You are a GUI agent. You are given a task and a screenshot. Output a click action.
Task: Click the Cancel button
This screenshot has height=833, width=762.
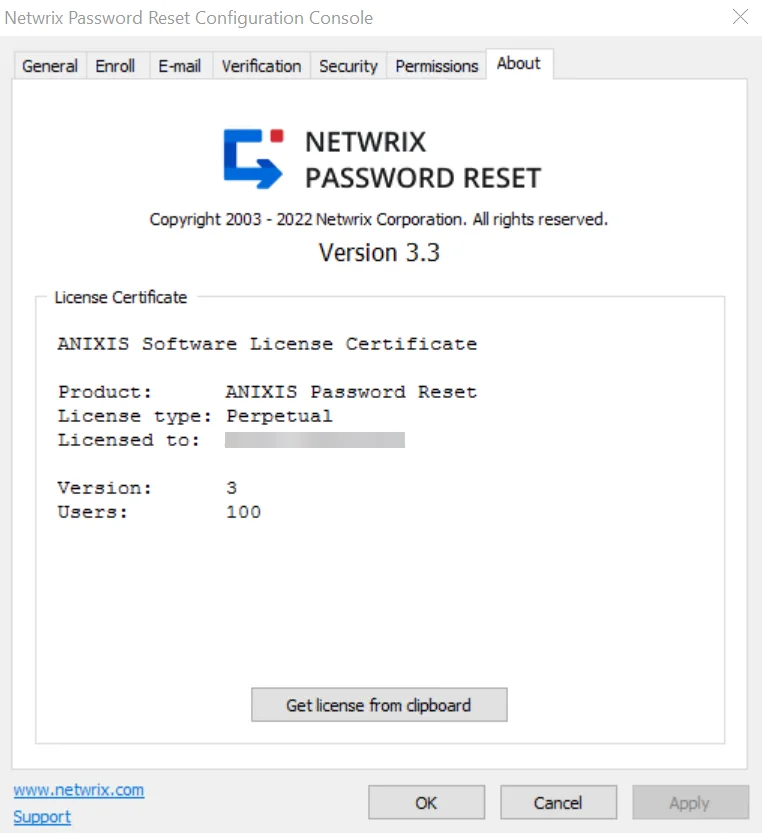558,803
